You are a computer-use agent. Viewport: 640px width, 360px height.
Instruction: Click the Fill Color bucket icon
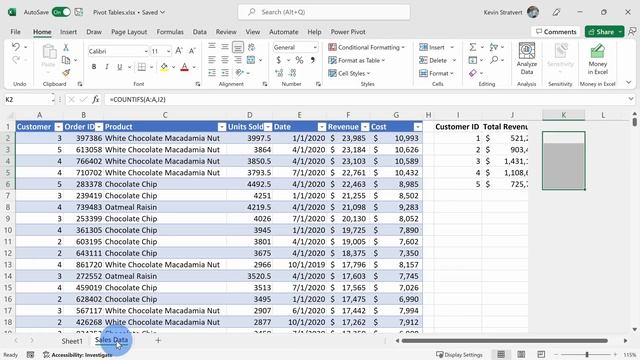(x=164, y=67)
